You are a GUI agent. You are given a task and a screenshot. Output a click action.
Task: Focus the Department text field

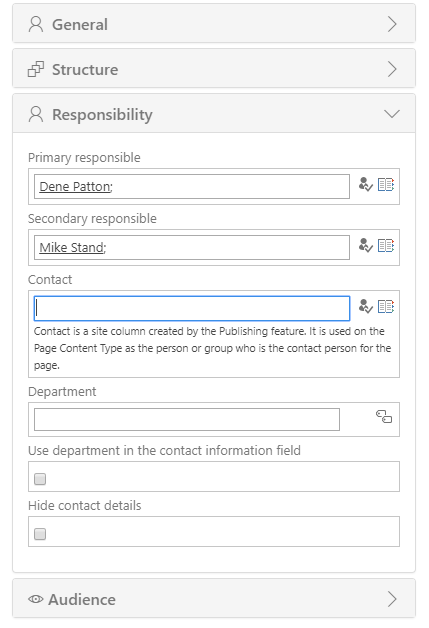tap(187, 419)
